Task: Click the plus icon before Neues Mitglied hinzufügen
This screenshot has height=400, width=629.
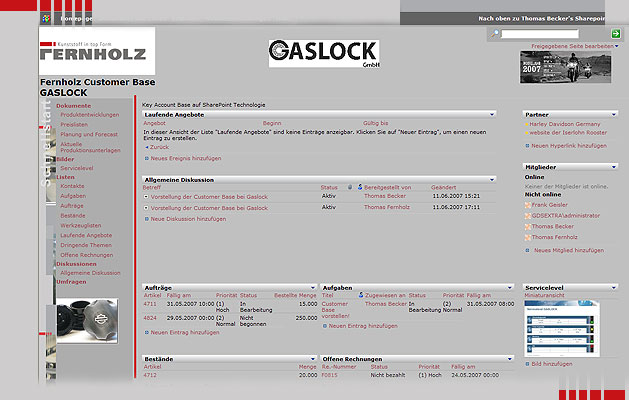Action: click(527, 250)
